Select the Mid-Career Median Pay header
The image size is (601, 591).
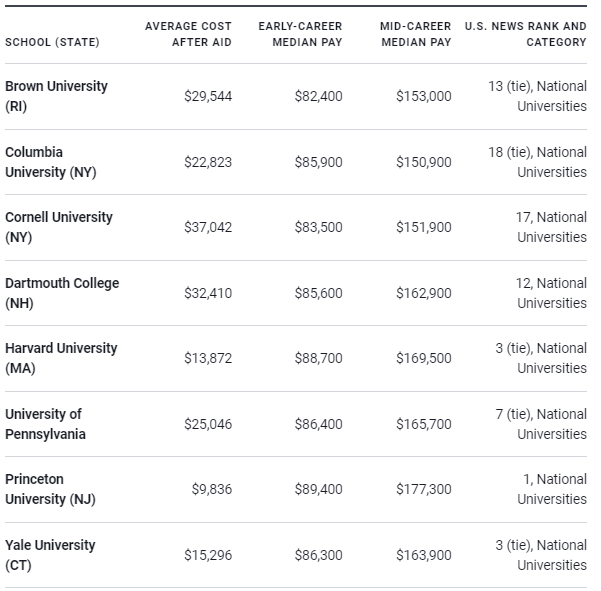pyautogui.click(x=415, y=34)
